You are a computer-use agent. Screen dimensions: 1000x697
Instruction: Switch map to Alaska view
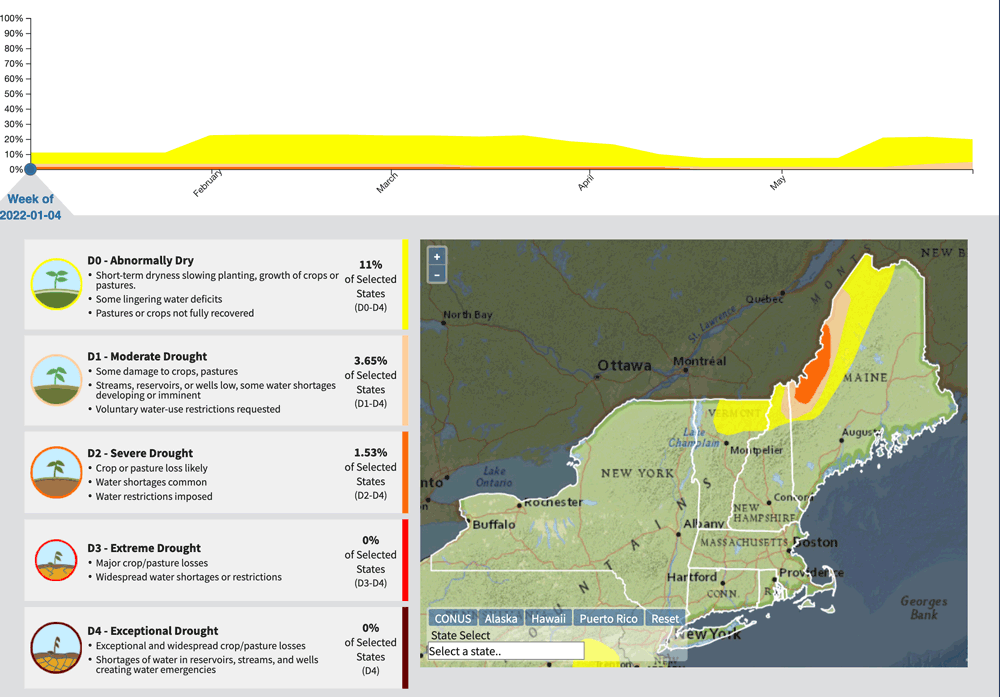click(501, 618)
